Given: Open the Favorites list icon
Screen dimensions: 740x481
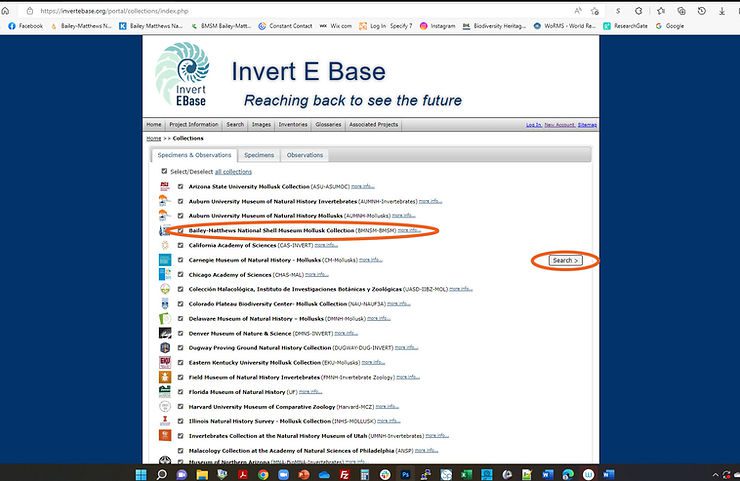Looking at the screenshot, I should [x=661, y=10].
